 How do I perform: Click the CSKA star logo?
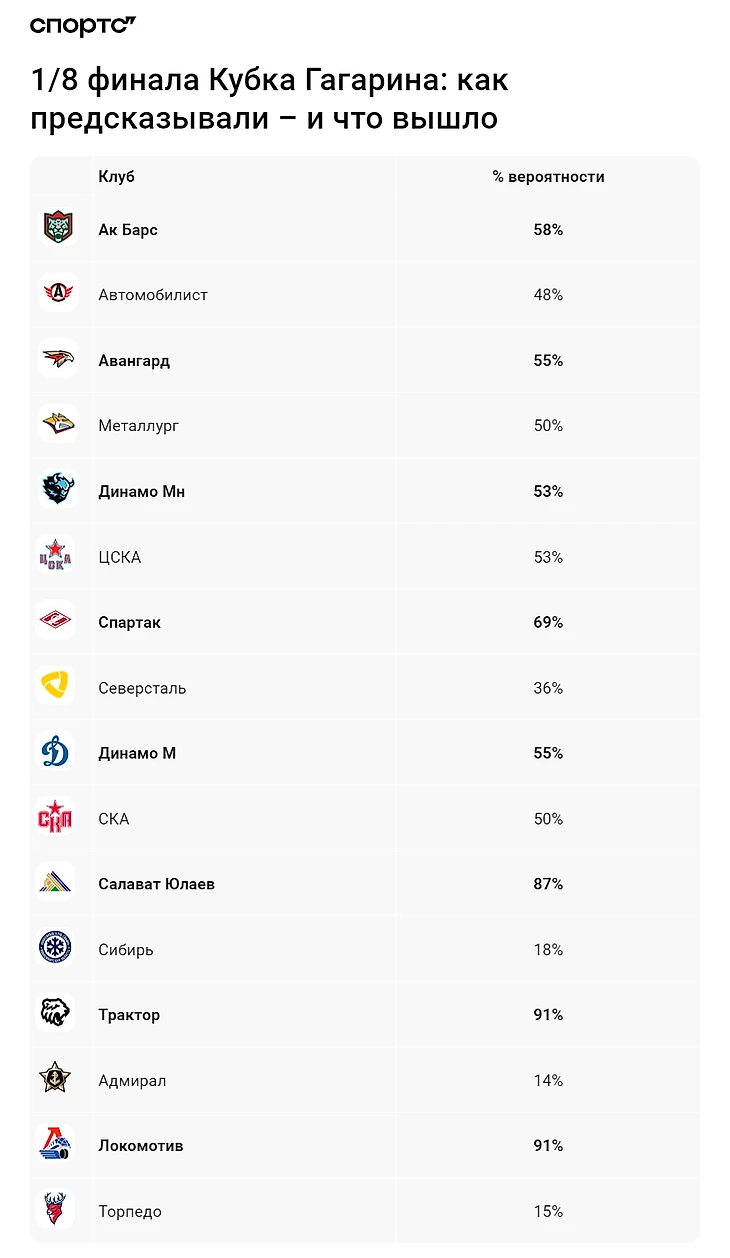pos(56,557)
